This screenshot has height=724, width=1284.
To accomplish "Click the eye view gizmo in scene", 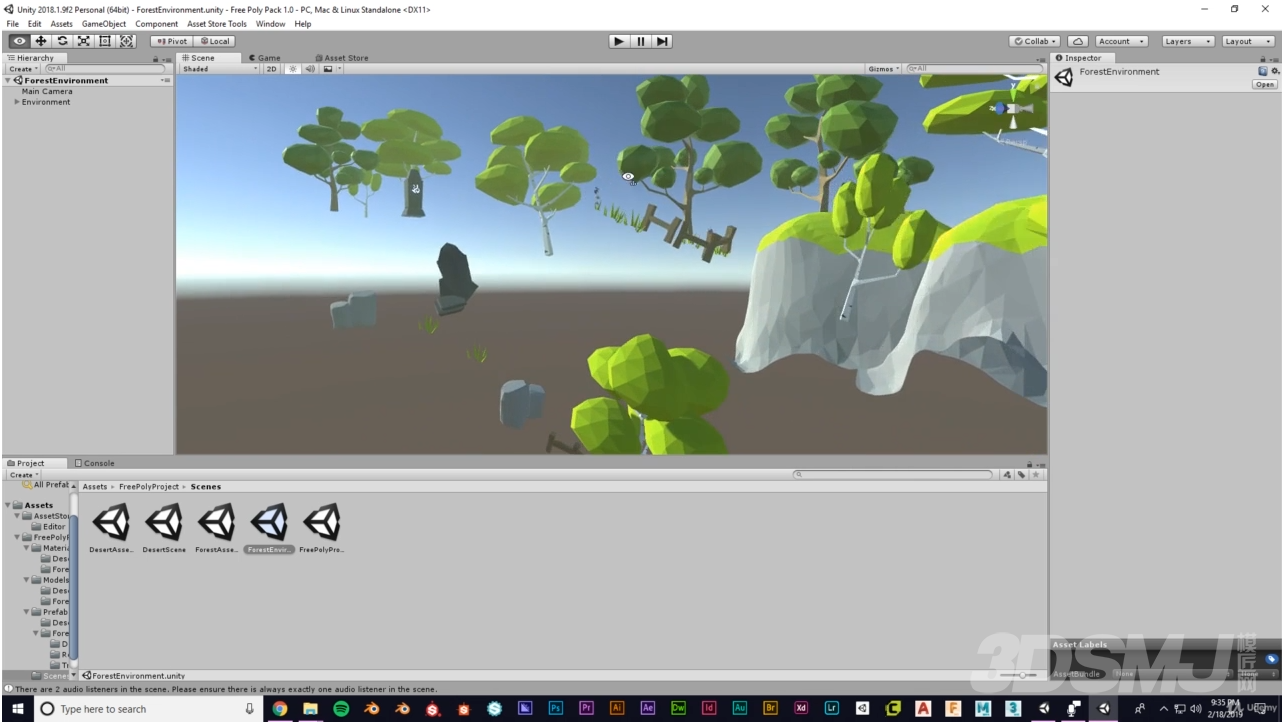I will pos(628,177).
